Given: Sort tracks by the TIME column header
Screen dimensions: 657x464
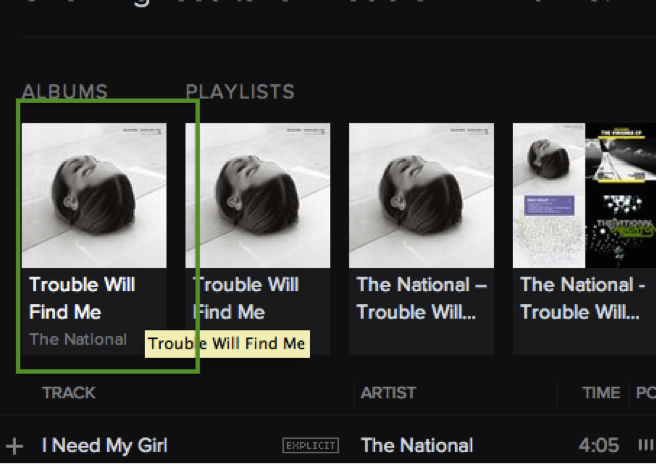Looking at the screenshot, I should coord(600,393).
